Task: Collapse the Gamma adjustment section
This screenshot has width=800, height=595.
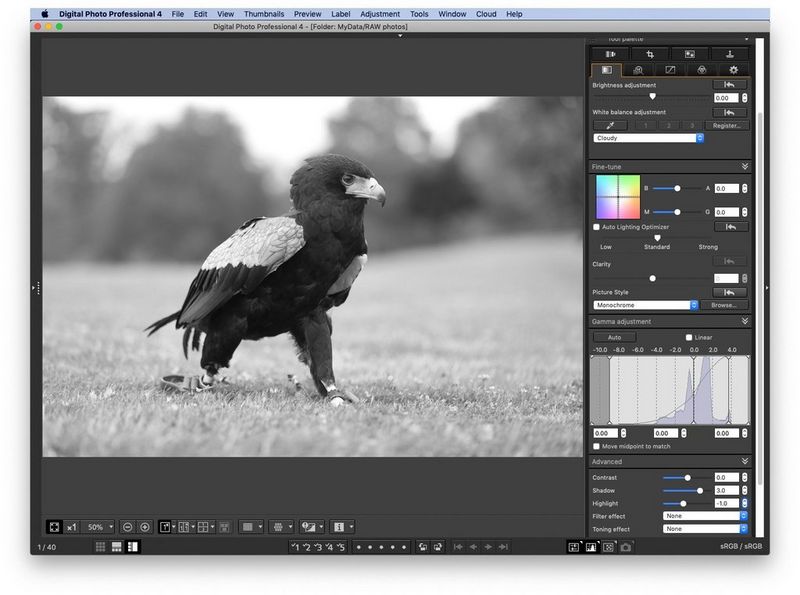Action: pos(746,321)
